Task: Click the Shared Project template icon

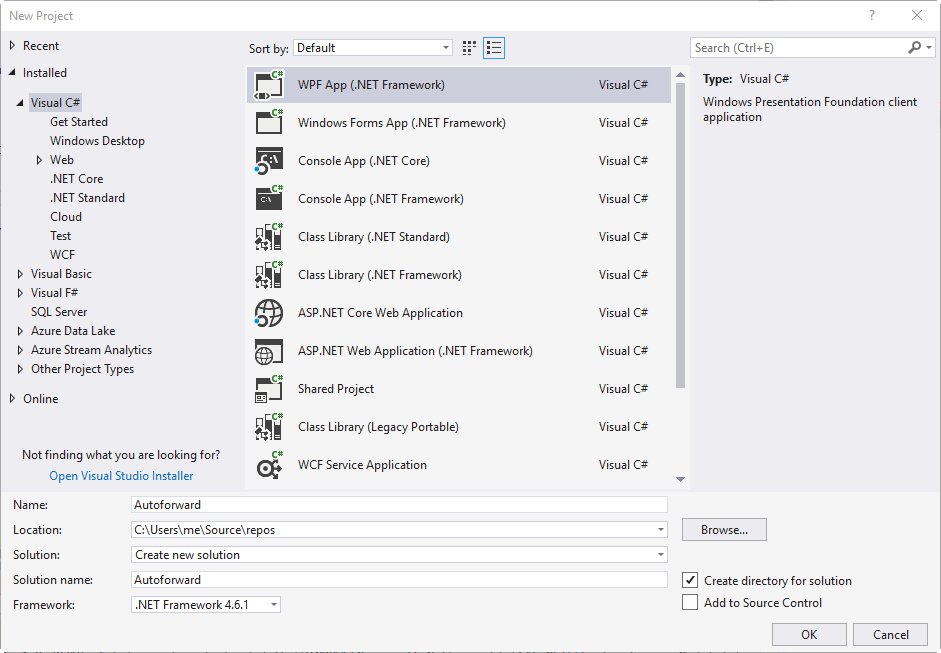Action: coord(269,389)
